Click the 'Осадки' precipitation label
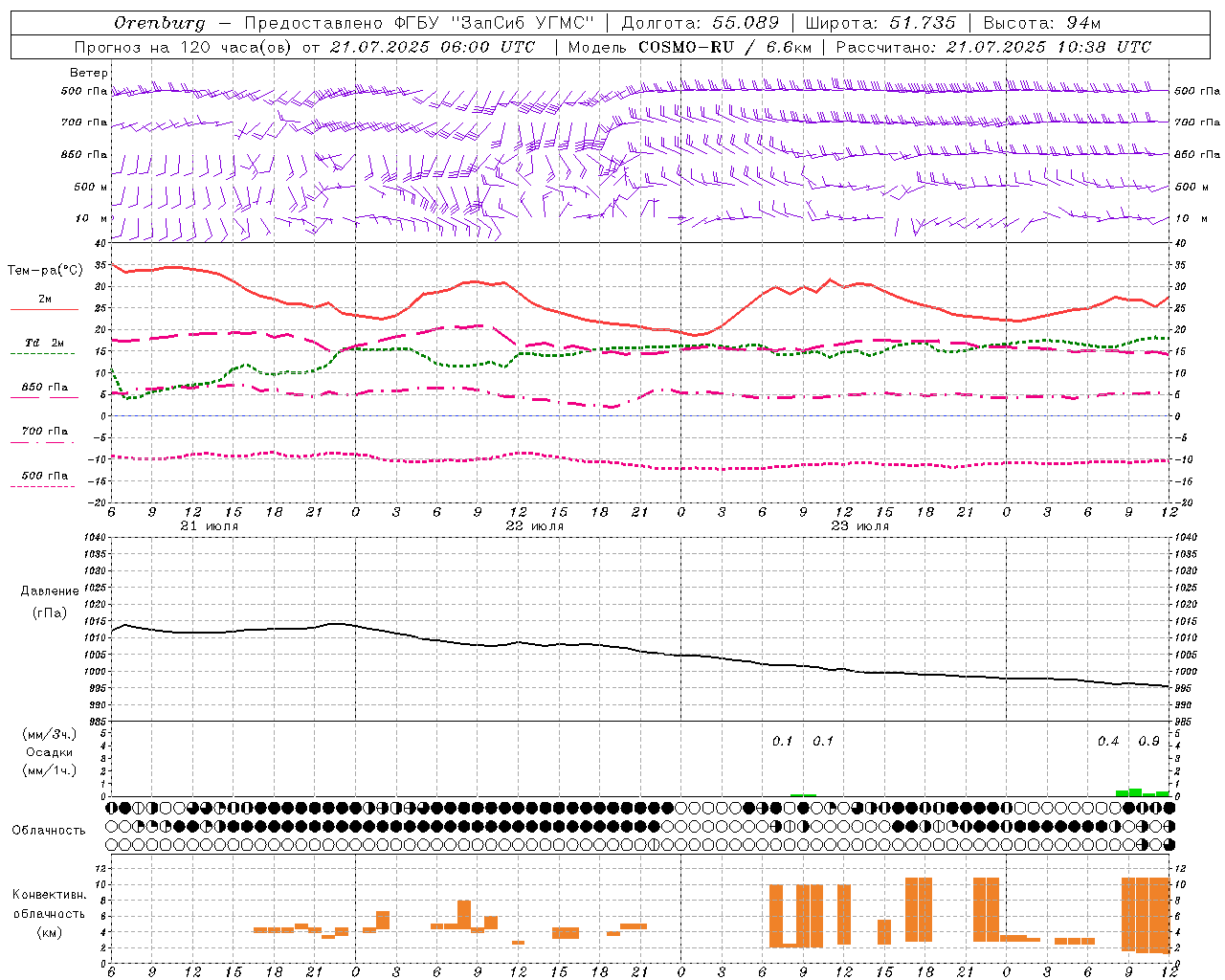Viewport: 1225px width, 980px height. pos(50,752)
